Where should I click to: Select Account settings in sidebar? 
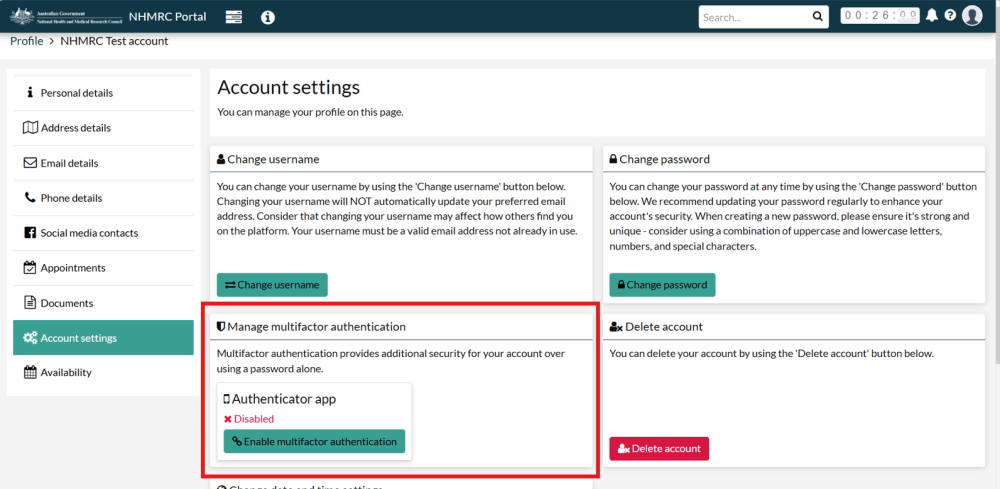point(103,338)
